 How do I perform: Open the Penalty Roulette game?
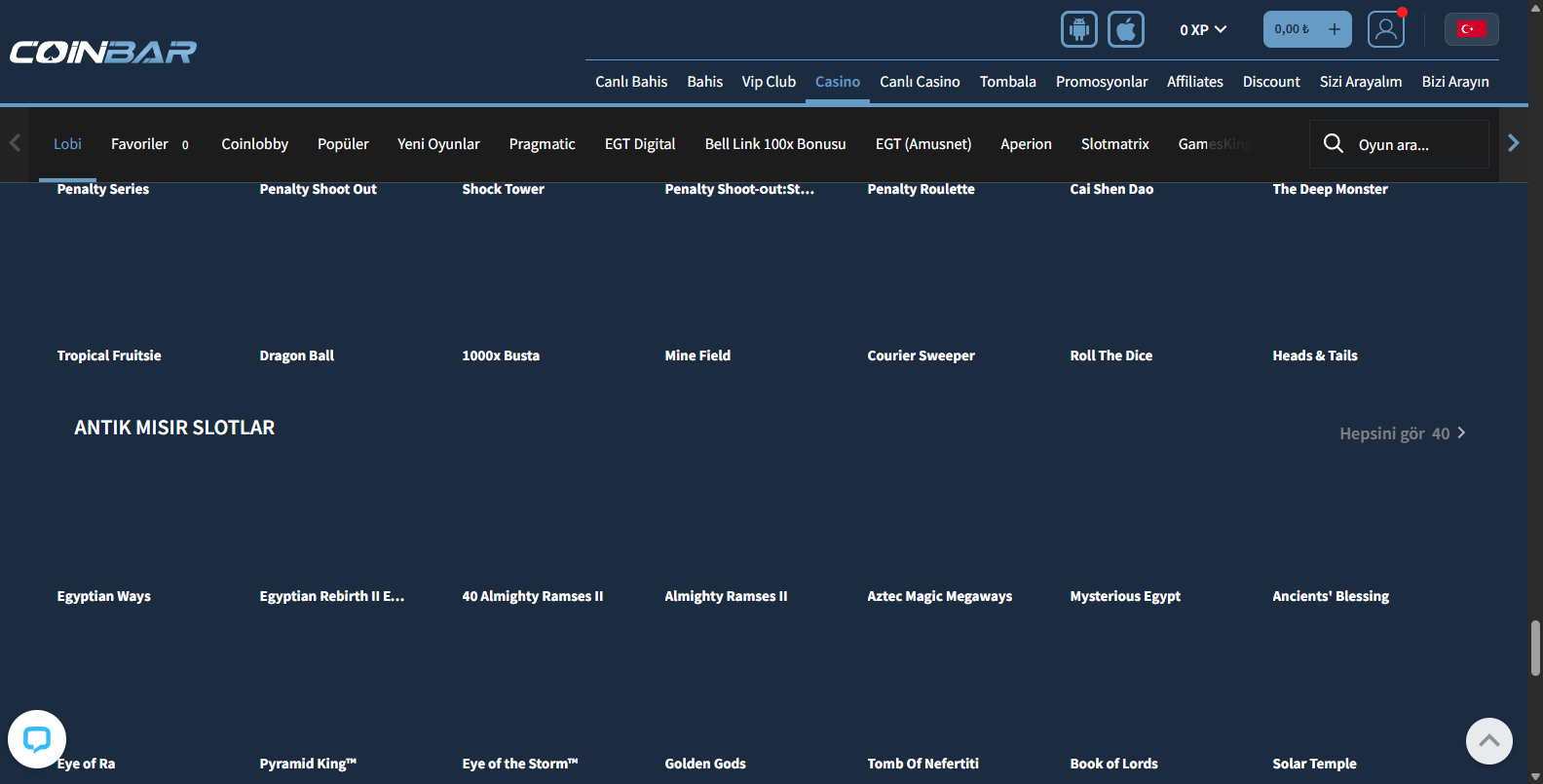[921, 189]
